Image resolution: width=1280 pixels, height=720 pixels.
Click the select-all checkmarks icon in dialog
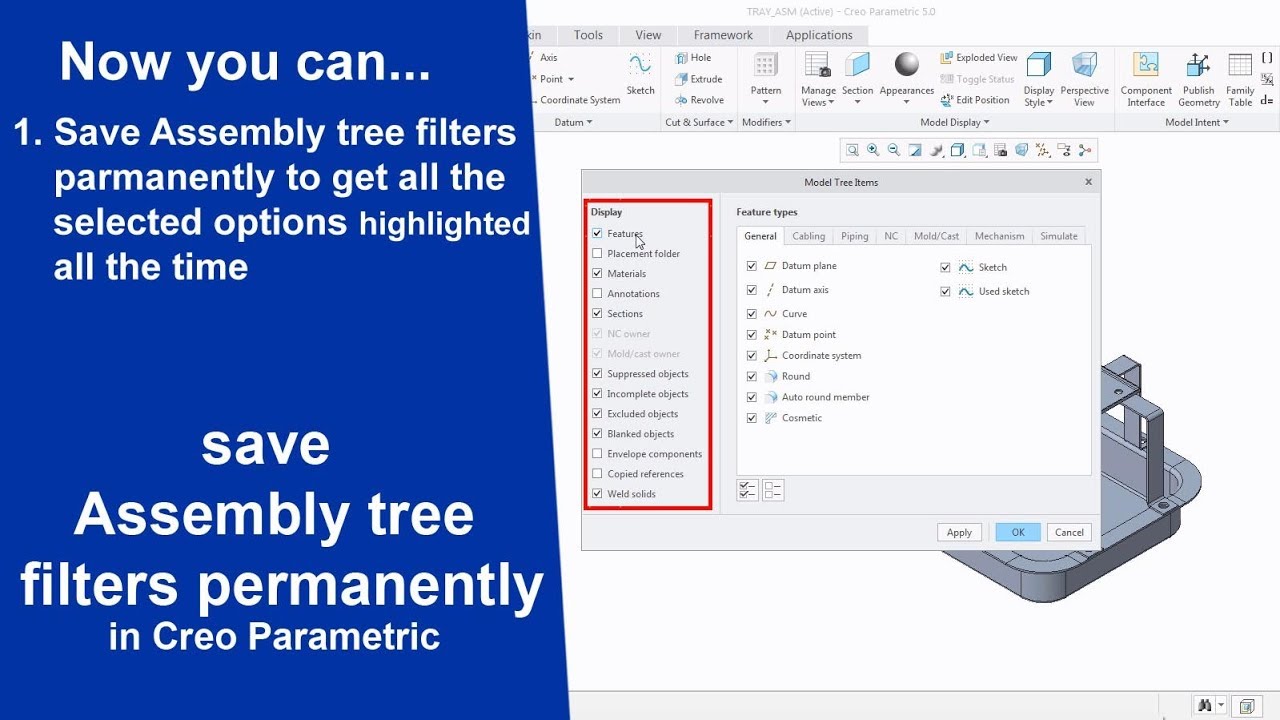tap(747, 490)
